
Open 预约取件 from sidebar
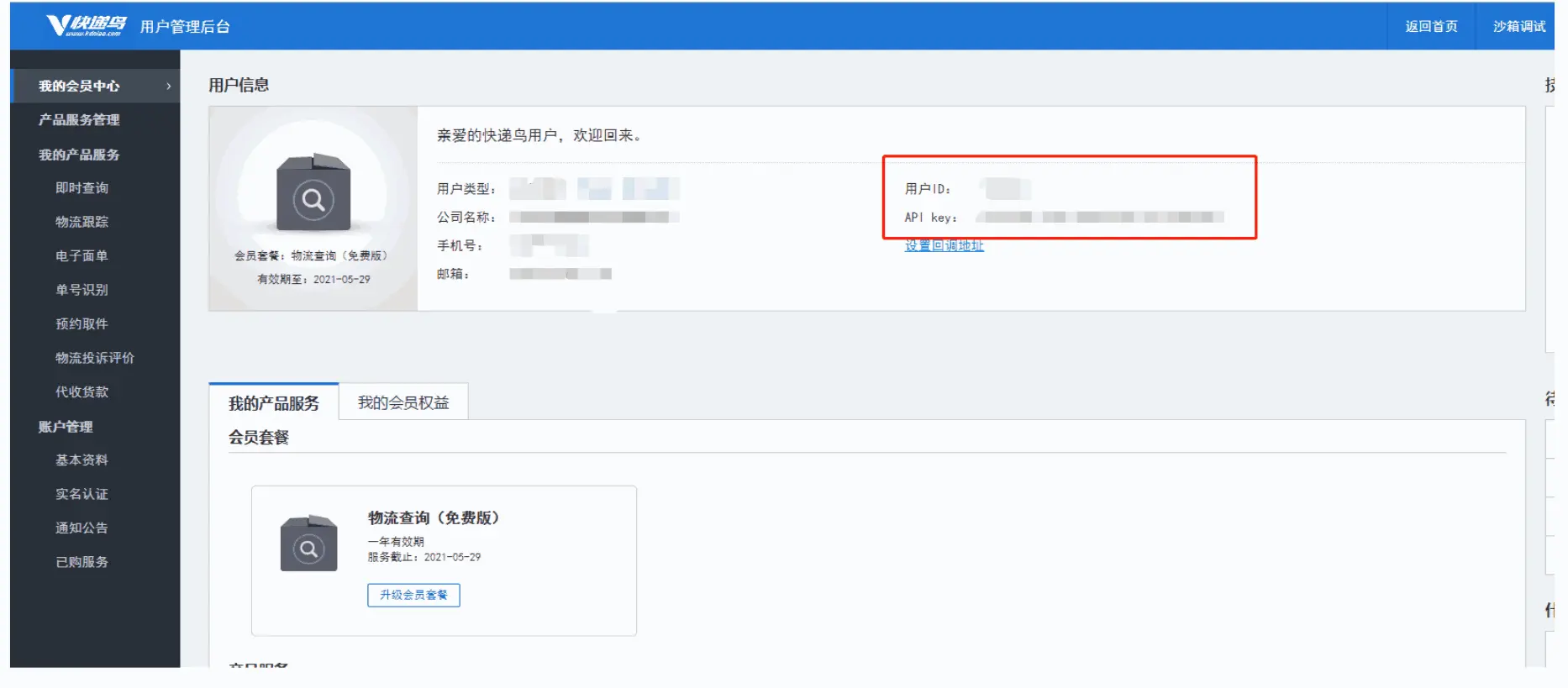82,324
